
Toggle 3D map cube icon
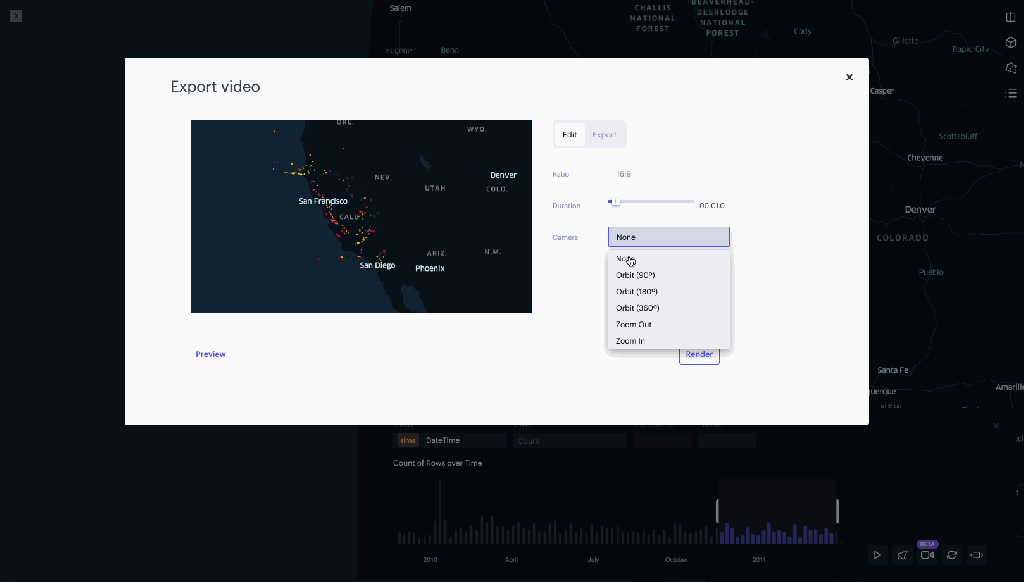pos(1010,42)
